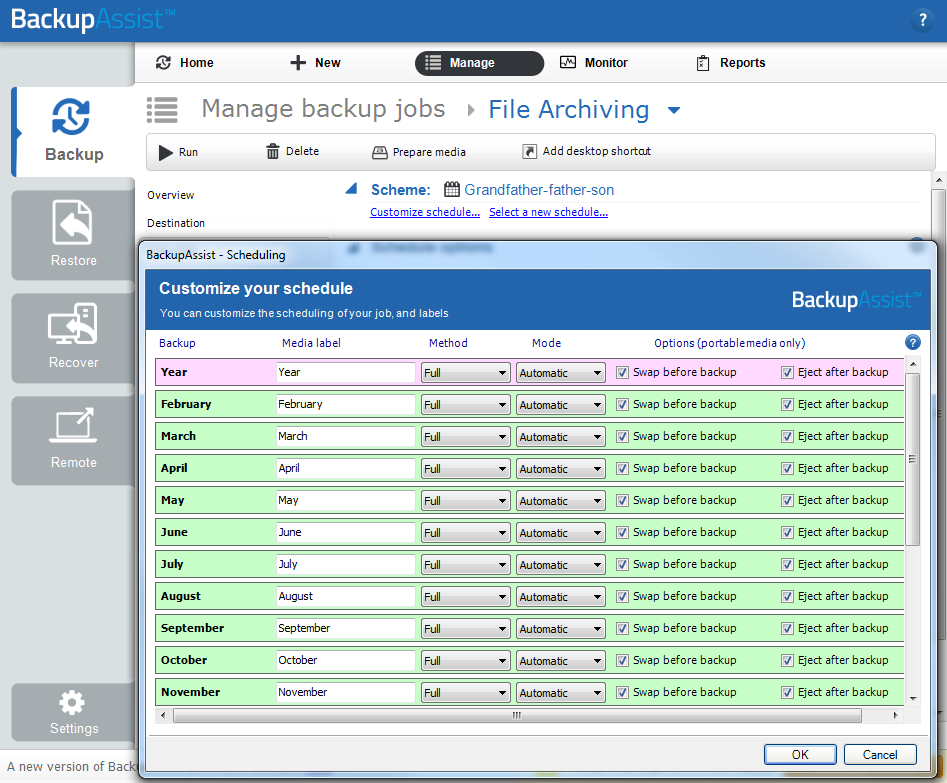Open the Recover sidebar section
Viewport: 947px width, 783px height.
(x=73, y=337)
